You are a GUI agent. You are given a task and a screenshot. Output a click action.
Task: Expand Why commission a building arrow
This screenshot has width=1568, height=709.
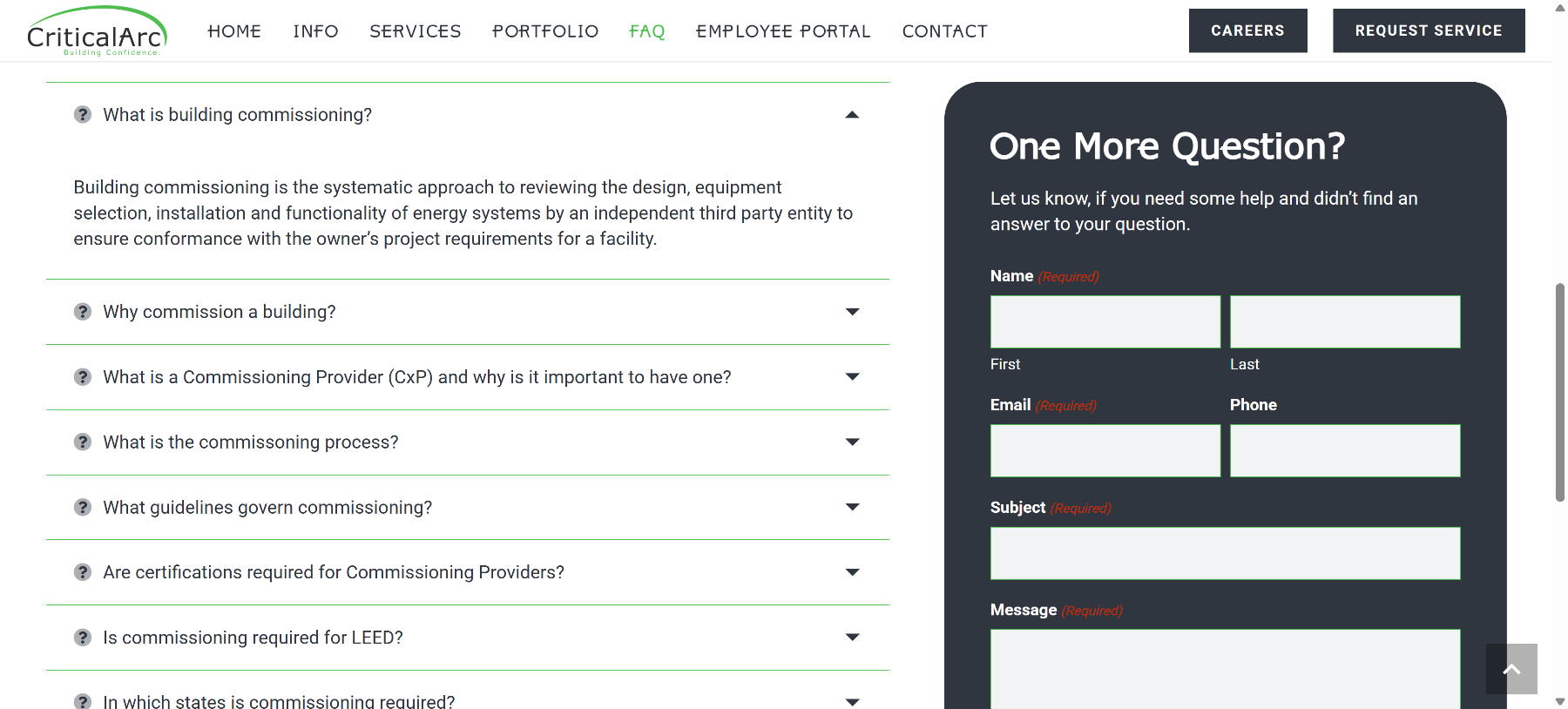(x=852, y=312)
